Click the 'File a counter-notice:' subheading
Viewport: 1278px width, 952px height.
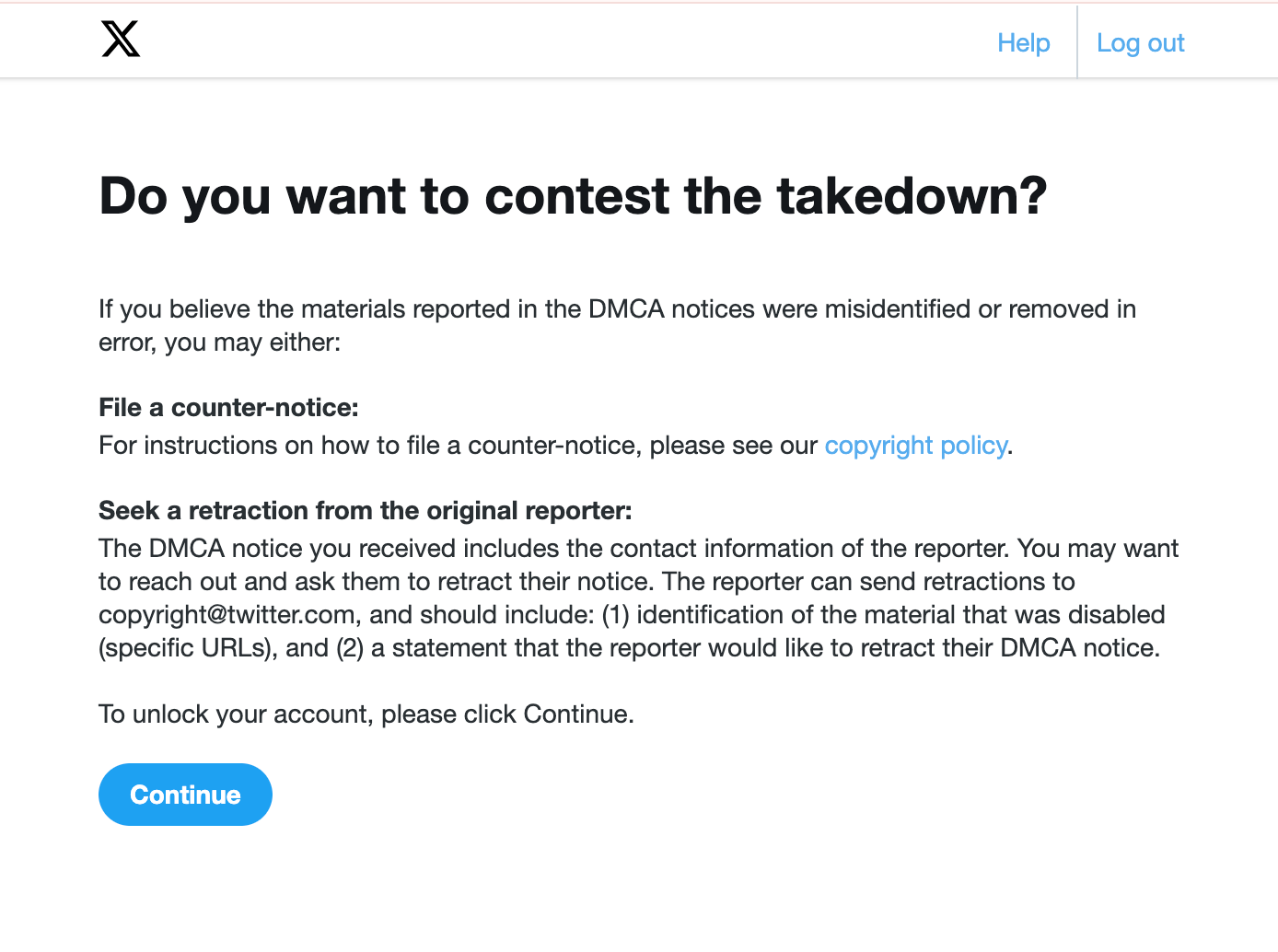pyautogui.click(x=228, y=408)
